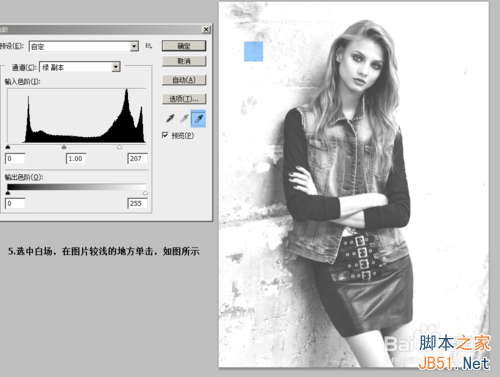Select the white point eyedropper
500x377 pixels.
click(198, 118)
